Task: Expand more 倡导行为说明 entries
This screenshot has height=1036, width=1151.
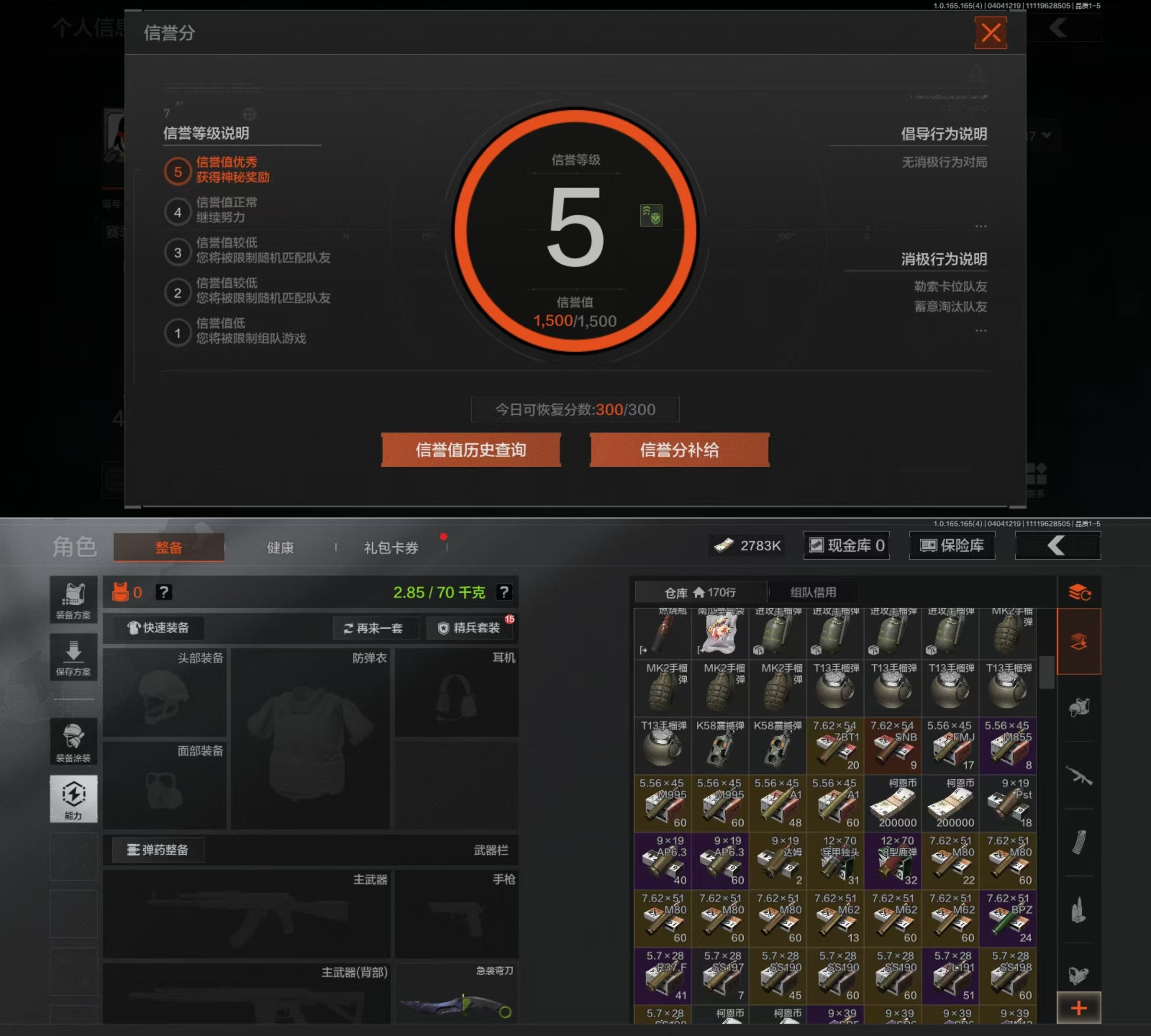Action: pyautogui.click(x=980, y=226)
